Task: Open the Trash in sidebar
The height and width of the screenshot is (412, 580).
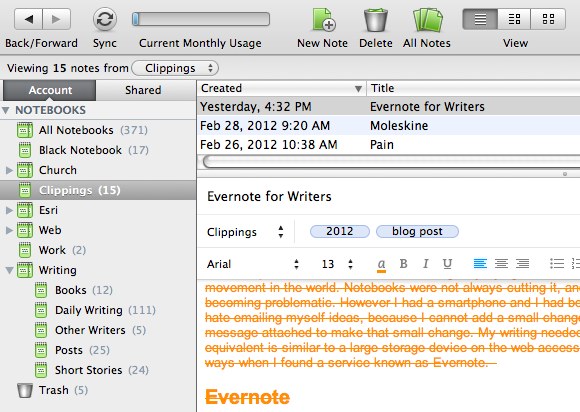Action: point(52,390)
